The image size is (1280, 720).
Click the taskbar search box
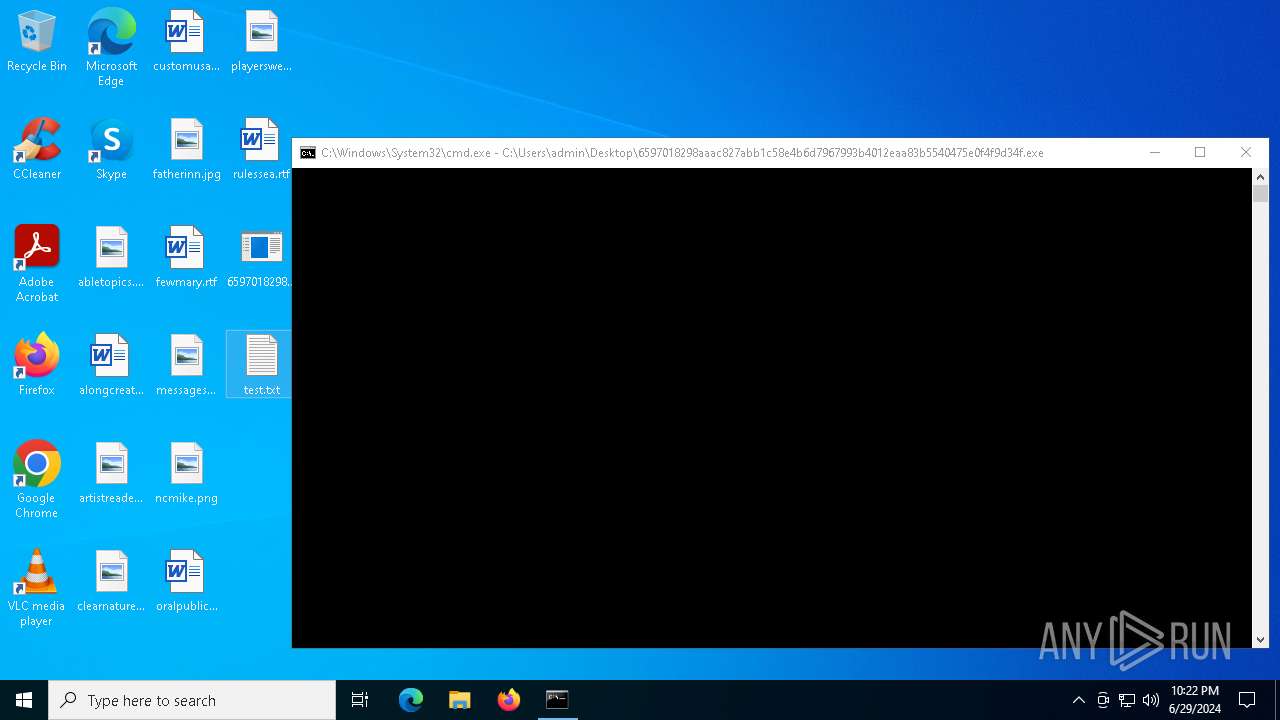(192, 700)
